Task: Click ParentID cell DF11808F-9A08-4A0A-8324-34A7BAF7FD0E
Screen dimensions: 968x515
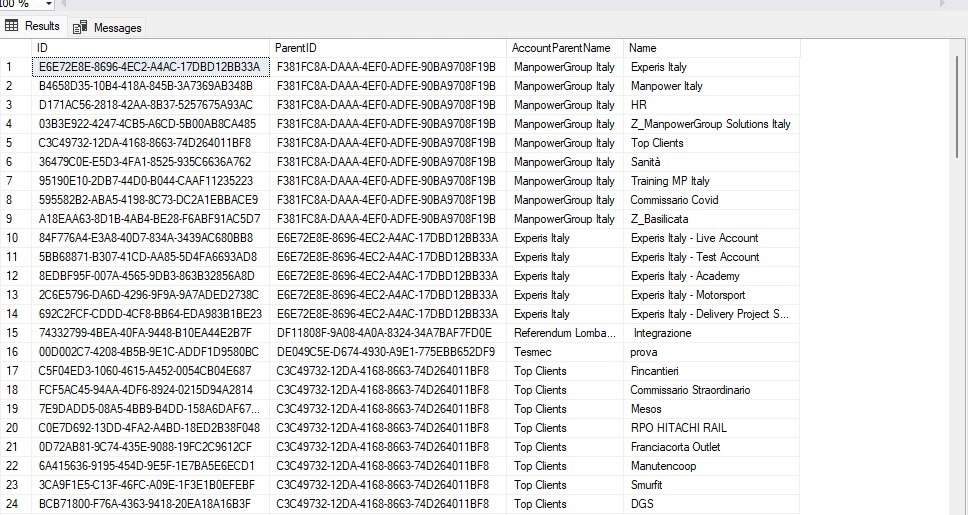Action: 388,333
